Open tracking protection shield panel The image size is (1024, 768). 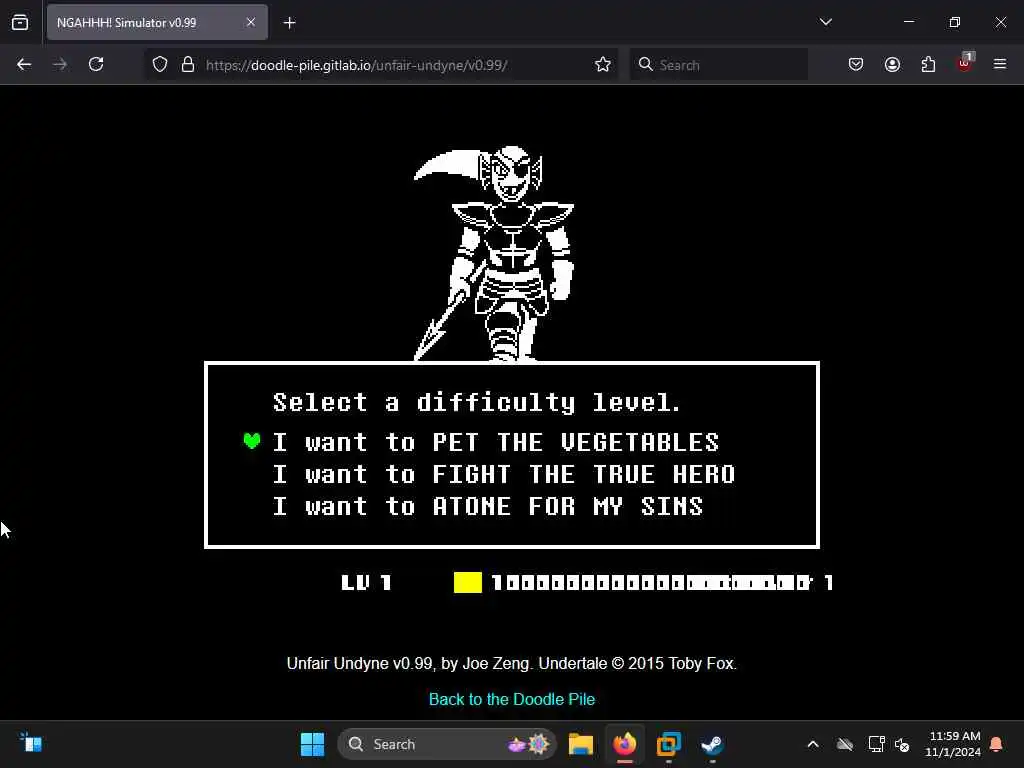tap(160, 65)
